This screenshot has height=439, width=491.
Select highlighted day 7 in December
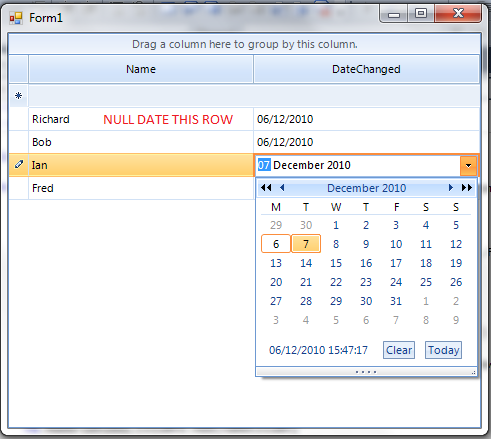coord(306,244)
